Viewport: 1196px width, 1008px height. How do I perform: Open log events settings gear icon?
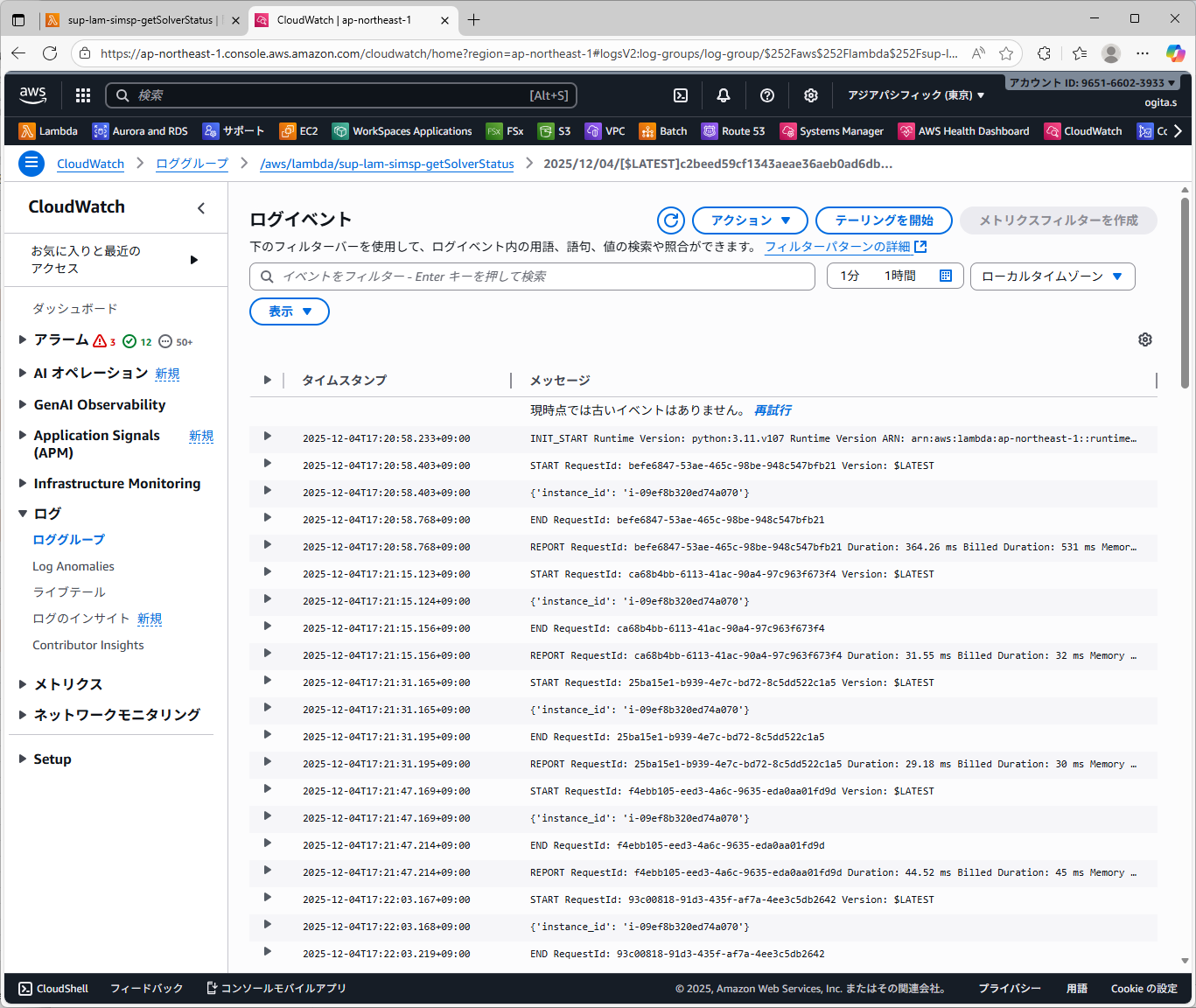1144,339
